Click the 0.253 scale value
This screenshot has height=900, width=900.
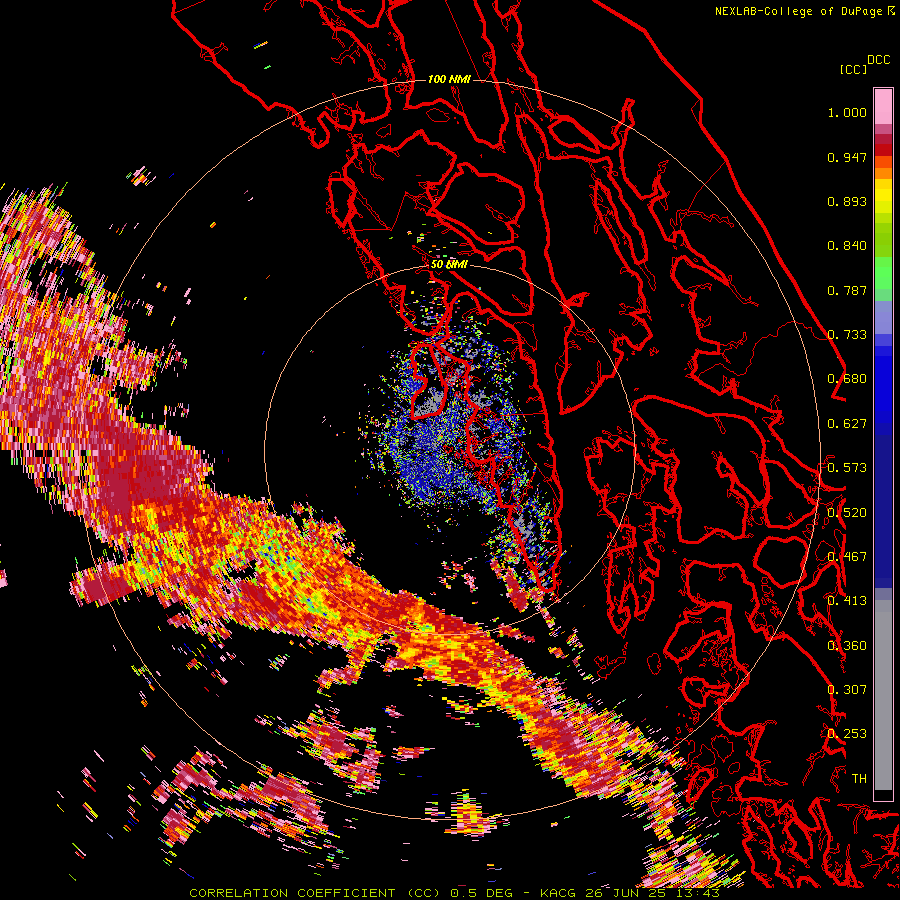[x=847, y=734]
